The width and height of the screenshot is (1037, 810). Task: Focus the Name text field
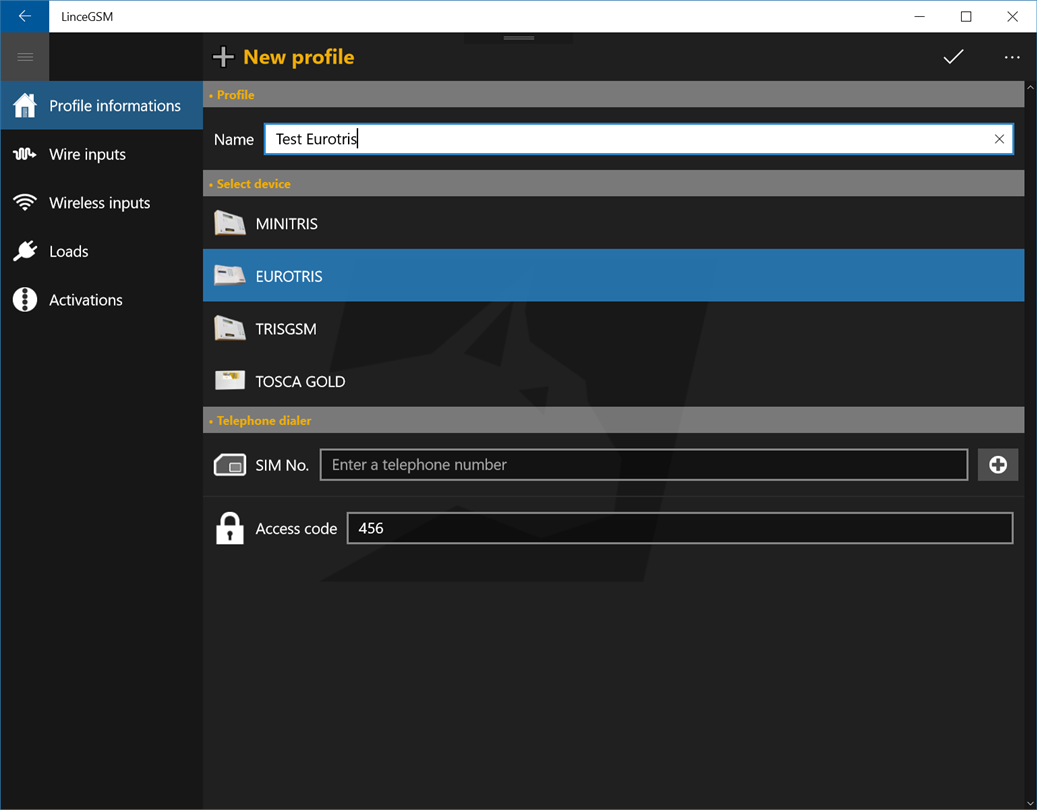click(x=638, y=139)
